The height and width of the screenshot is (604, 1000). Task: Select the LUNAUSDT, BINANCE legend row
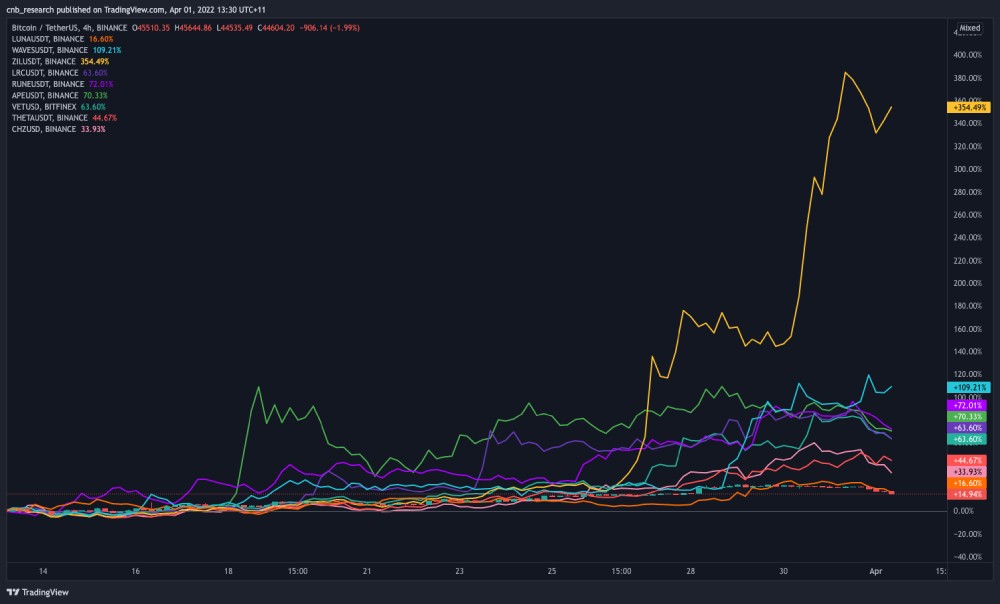click(x=62, y=39)
